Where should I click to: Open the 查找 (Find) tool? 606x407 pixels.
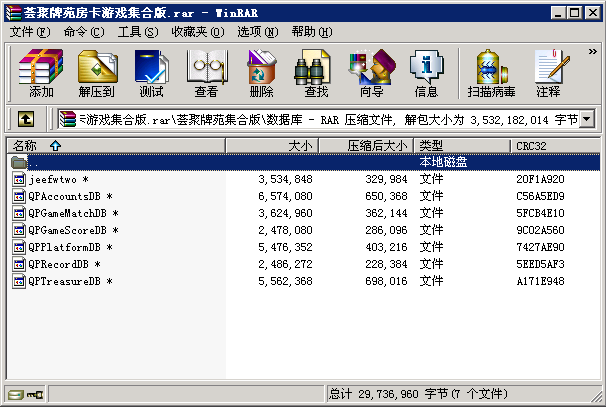(316, 74)
